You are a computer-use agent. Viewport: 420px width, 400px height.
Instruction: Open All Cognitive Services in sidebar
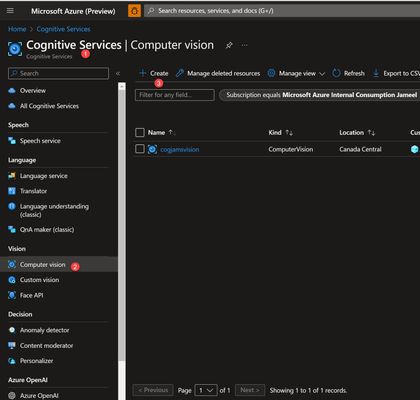tap(49, 106)
